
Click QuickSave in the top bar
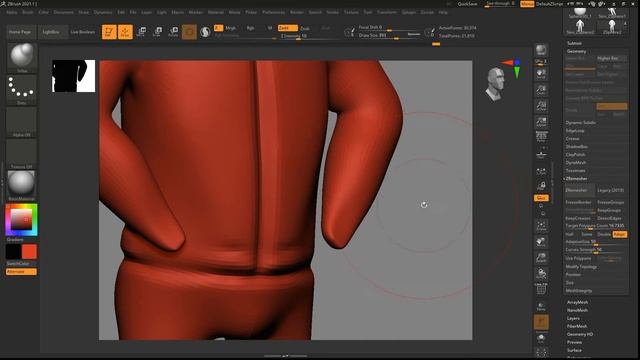(467, 4)
